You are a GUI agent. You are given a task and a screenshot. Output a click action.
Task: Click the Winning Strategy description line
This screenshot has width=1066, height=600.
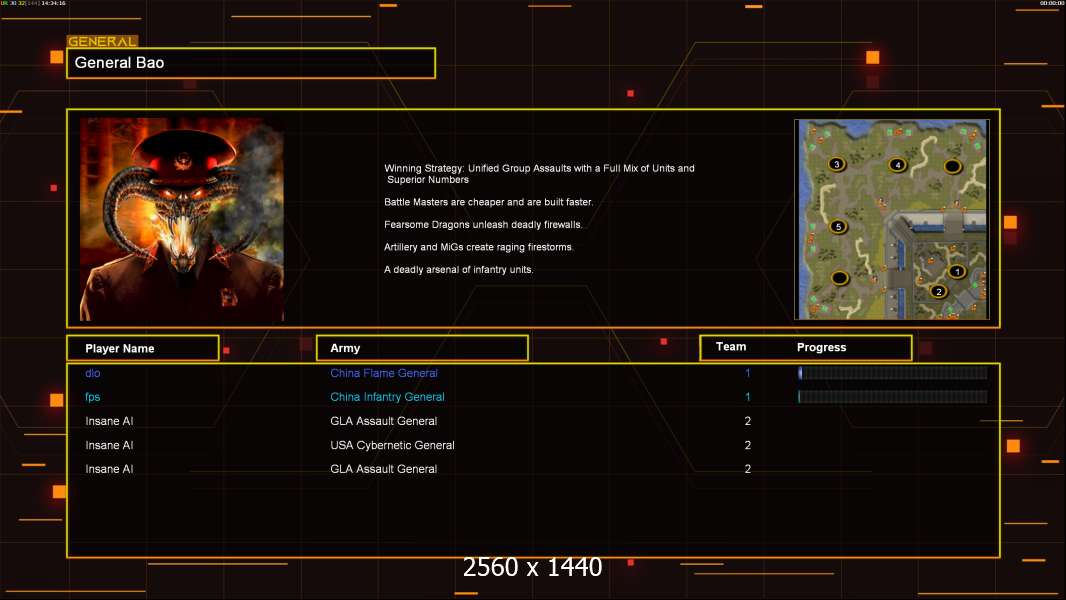point(539,174)
